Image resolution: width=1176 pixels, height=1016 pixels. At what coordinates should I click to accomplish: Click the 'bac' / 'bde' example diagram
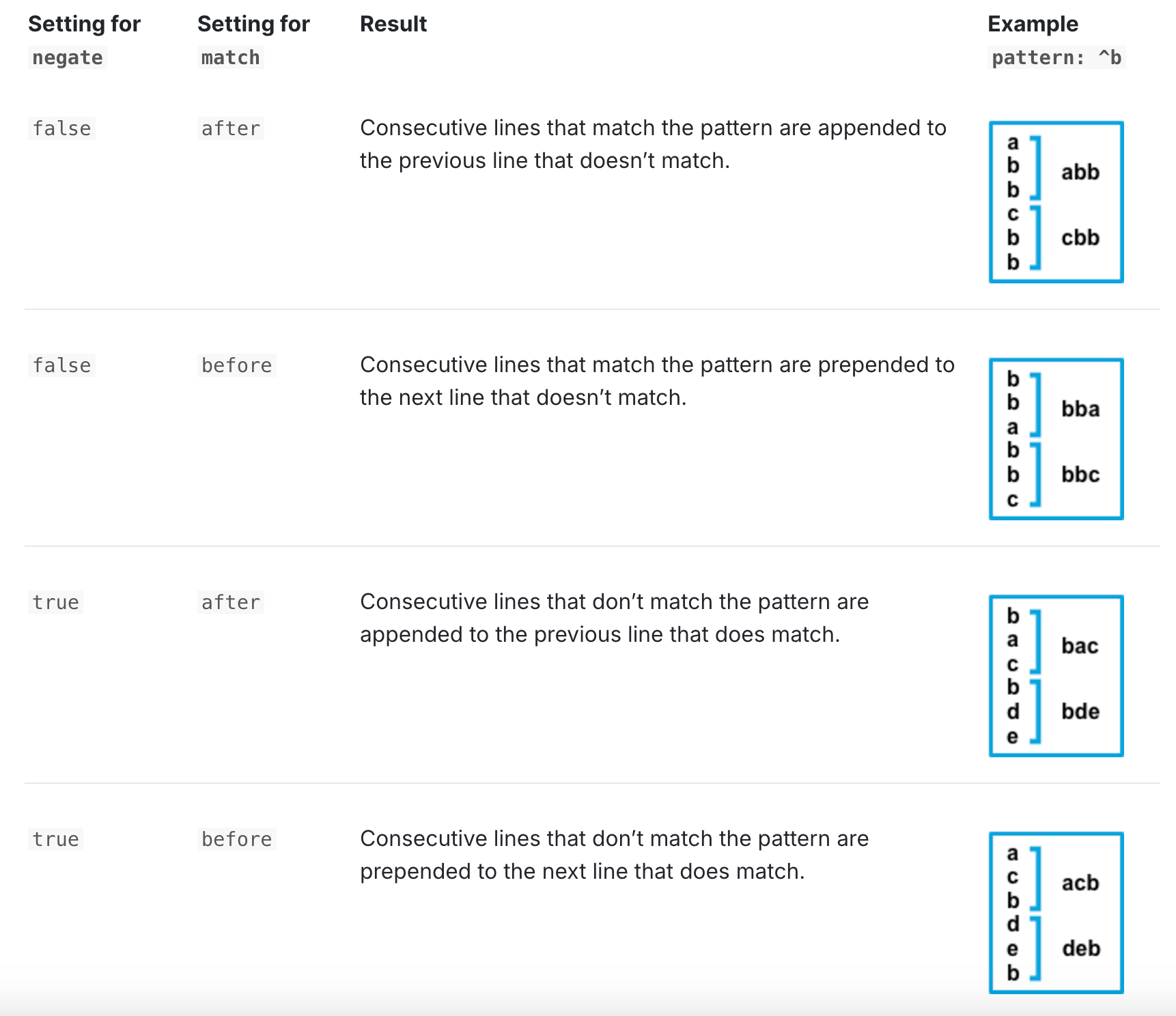click(x=1056, y=676)
